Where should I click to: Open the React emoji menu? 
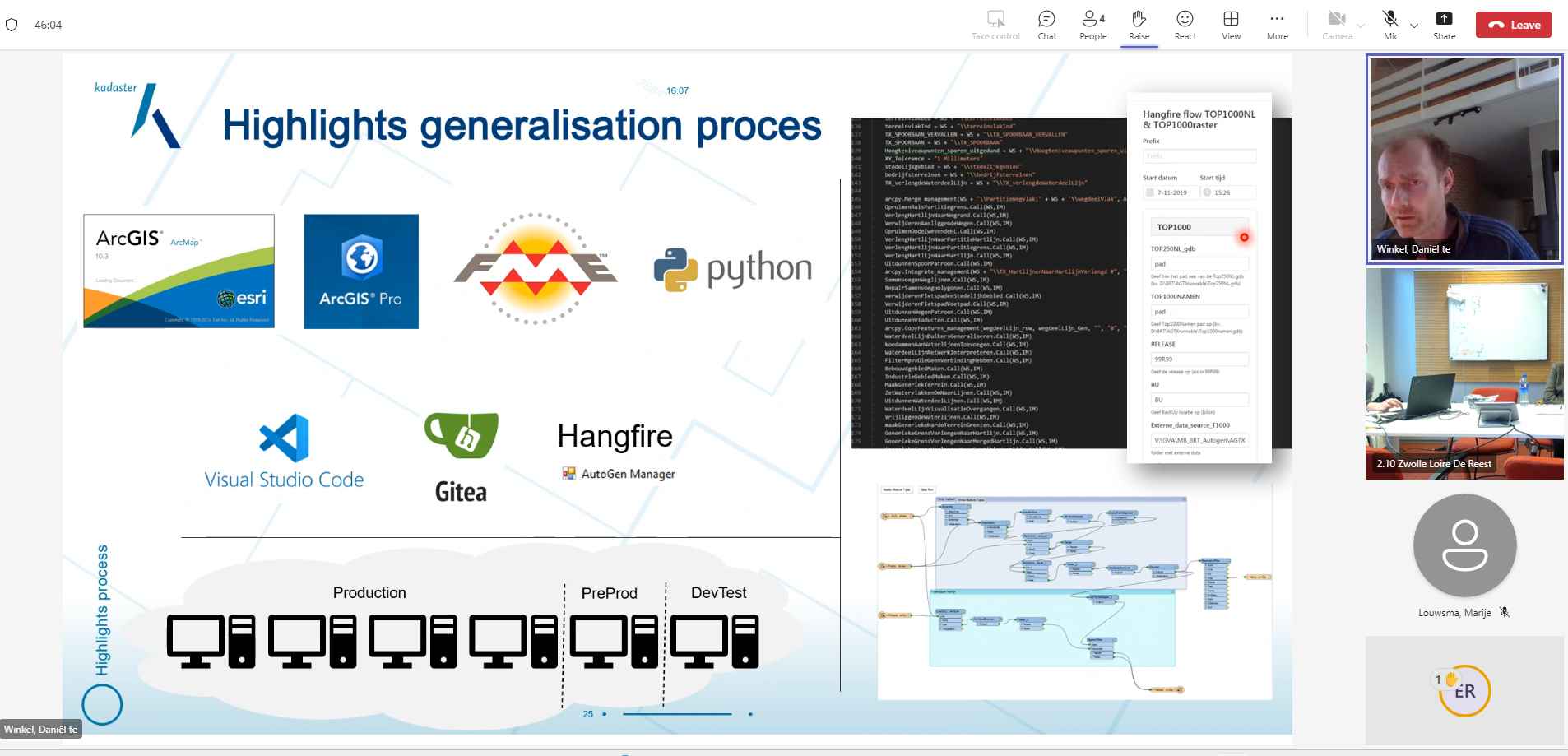tap(1185, 25)
